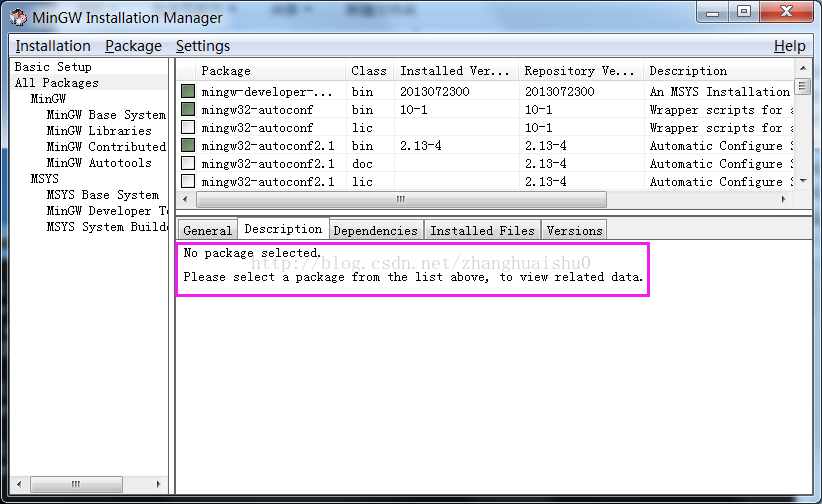Click the tree pane scroll-left arrow

19,484
